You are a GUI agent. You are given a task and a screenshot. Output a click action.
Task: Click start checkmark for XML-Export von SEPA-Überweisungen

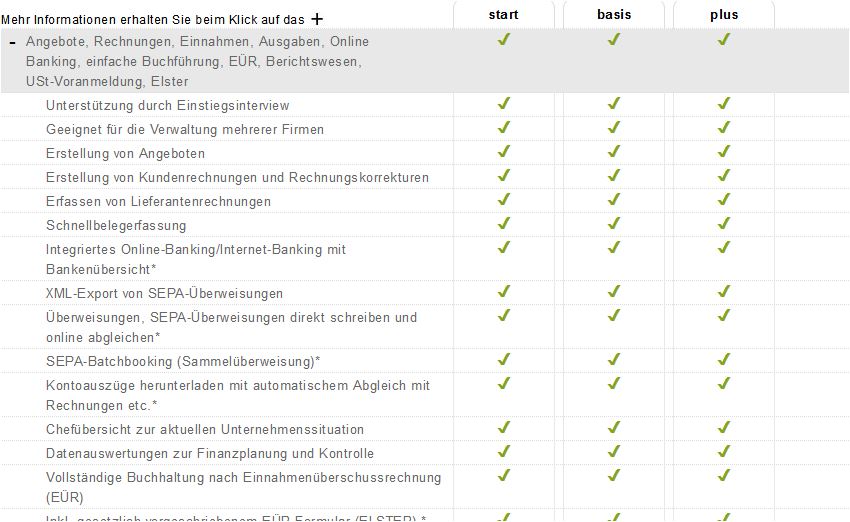point(504,291)
